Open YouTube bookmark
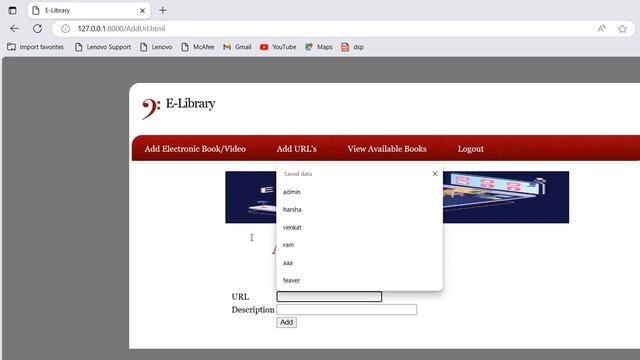 [x=278, y=47]
